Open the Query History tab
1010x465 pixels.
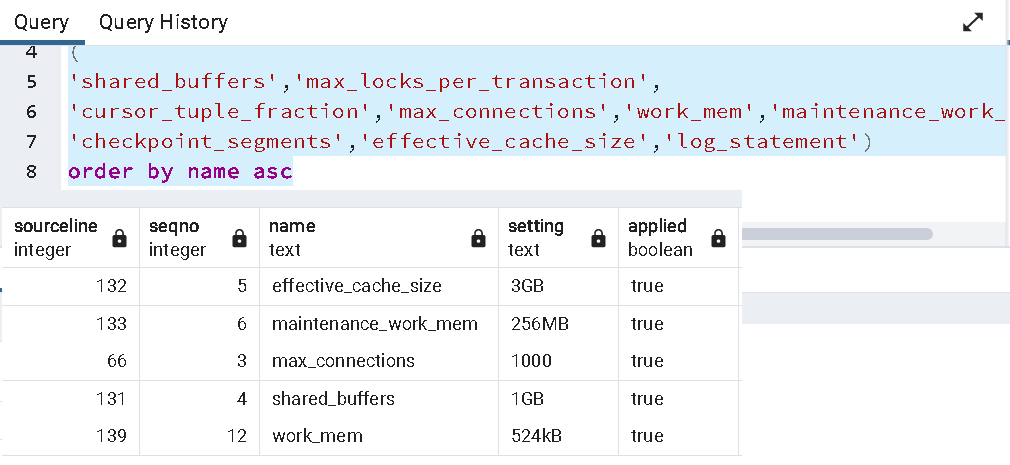click(x=163, y=22)
